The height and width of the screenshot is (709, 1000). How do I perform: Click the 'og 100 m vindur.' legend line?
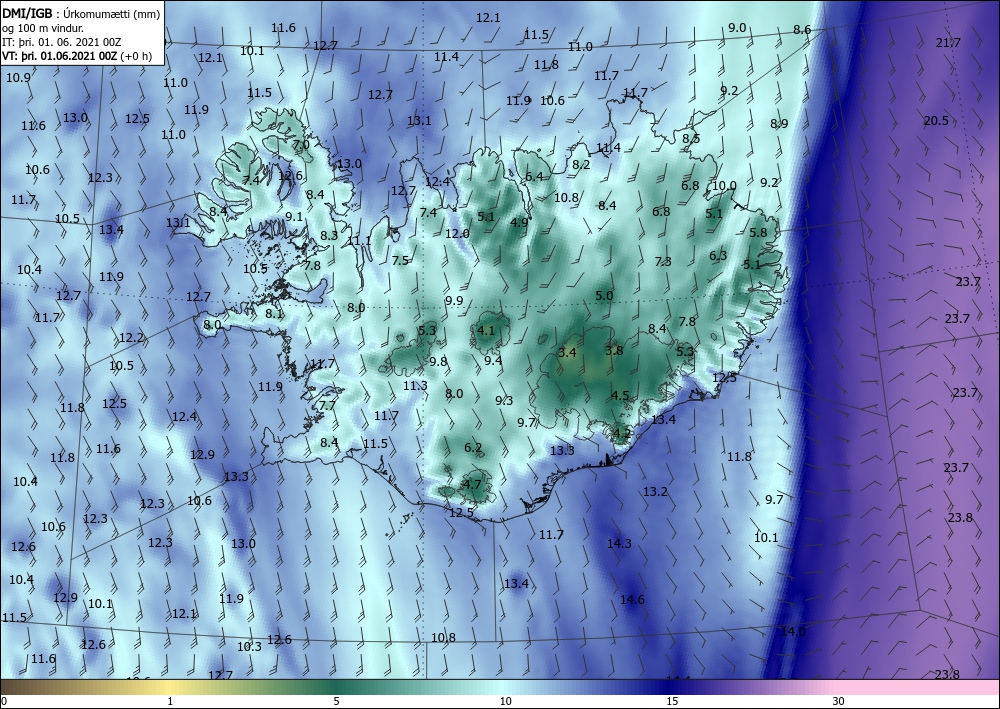click(x=43, y=28)
